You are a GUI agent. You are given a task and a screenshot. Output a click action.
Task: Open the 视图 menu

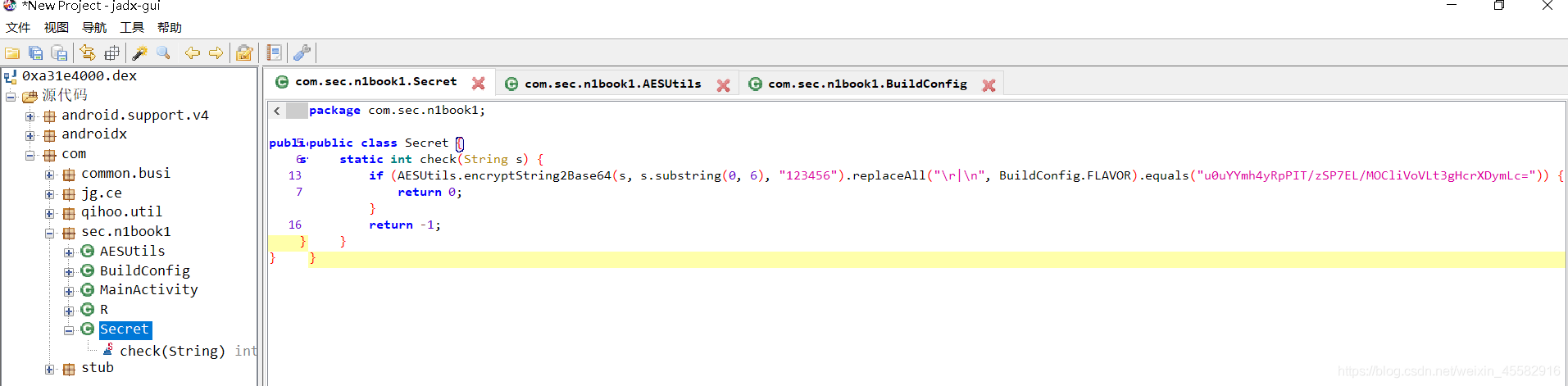coord(57,27)
